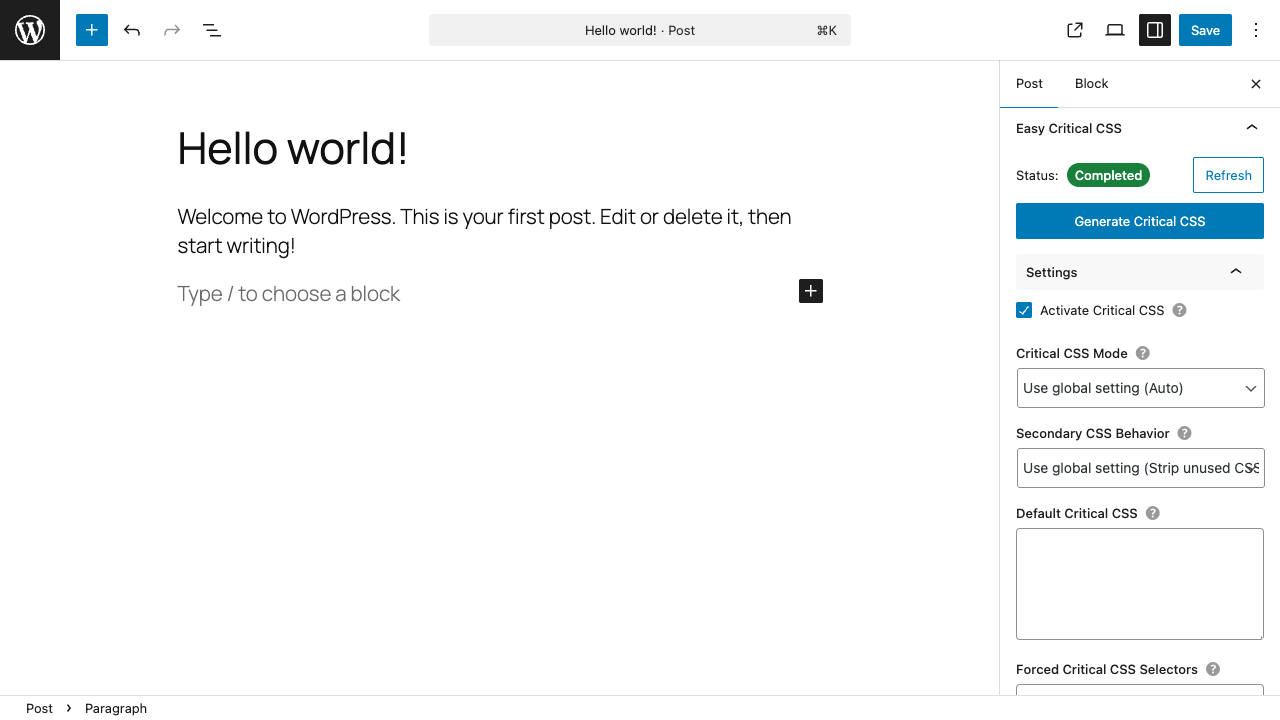The height and width of the screenshot is (720, 1280).
Task: Add a block using the canvas plus button
Action: click(x=810, y=291)
